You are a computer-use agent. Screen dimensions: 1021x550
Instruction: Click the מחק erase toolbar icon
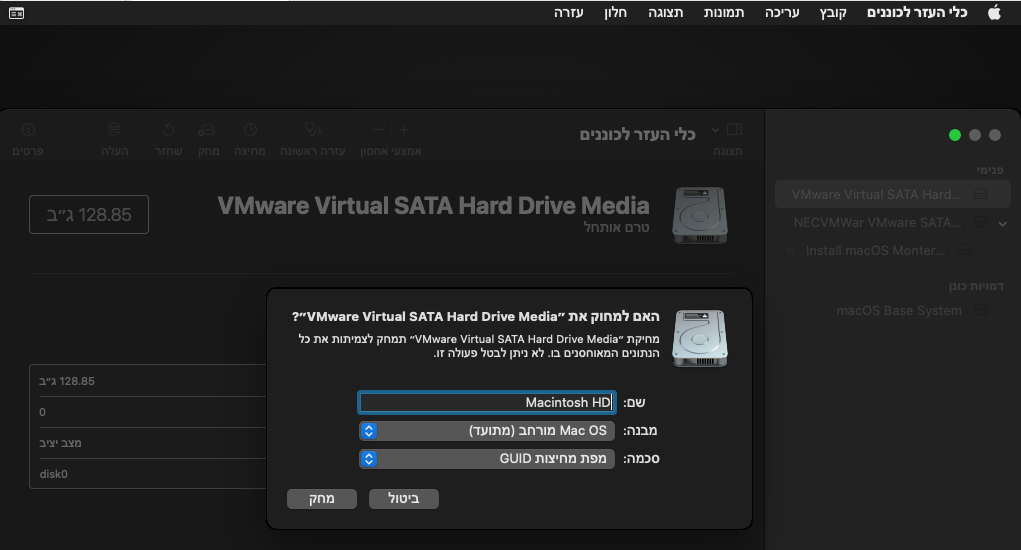pyautogui.click(x=207, y=130)
